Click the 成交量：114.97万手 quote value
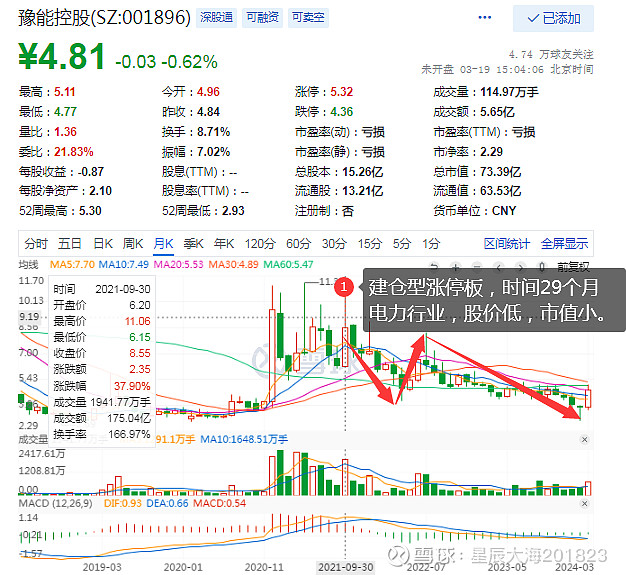This screenshot has width=626, height=575. point(486,92)
